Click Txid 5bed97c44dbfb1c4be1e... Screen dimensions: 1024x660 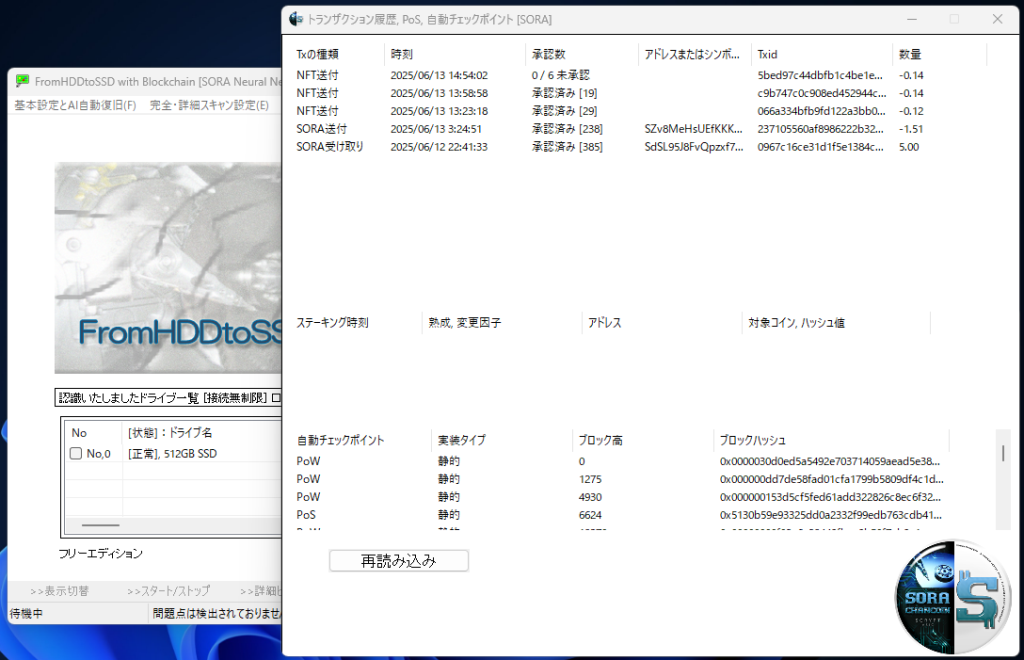click(x=820, y=75)
